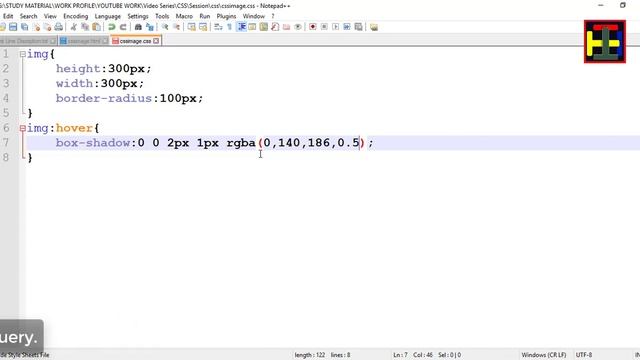Open the Edit menu
640x360 pixels.
coord(8,16)
